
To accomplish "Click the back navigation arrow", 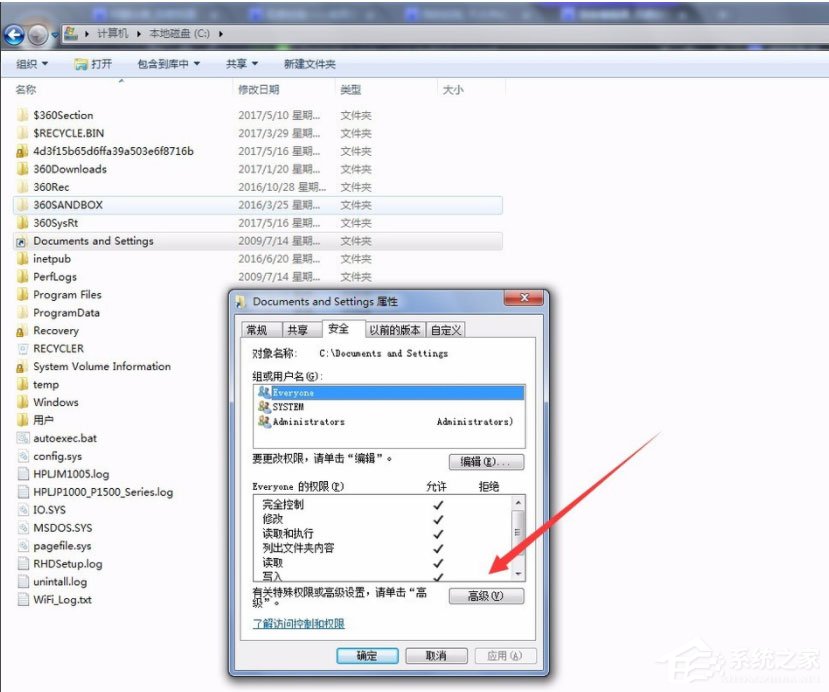I will click(x=13, y=34).
